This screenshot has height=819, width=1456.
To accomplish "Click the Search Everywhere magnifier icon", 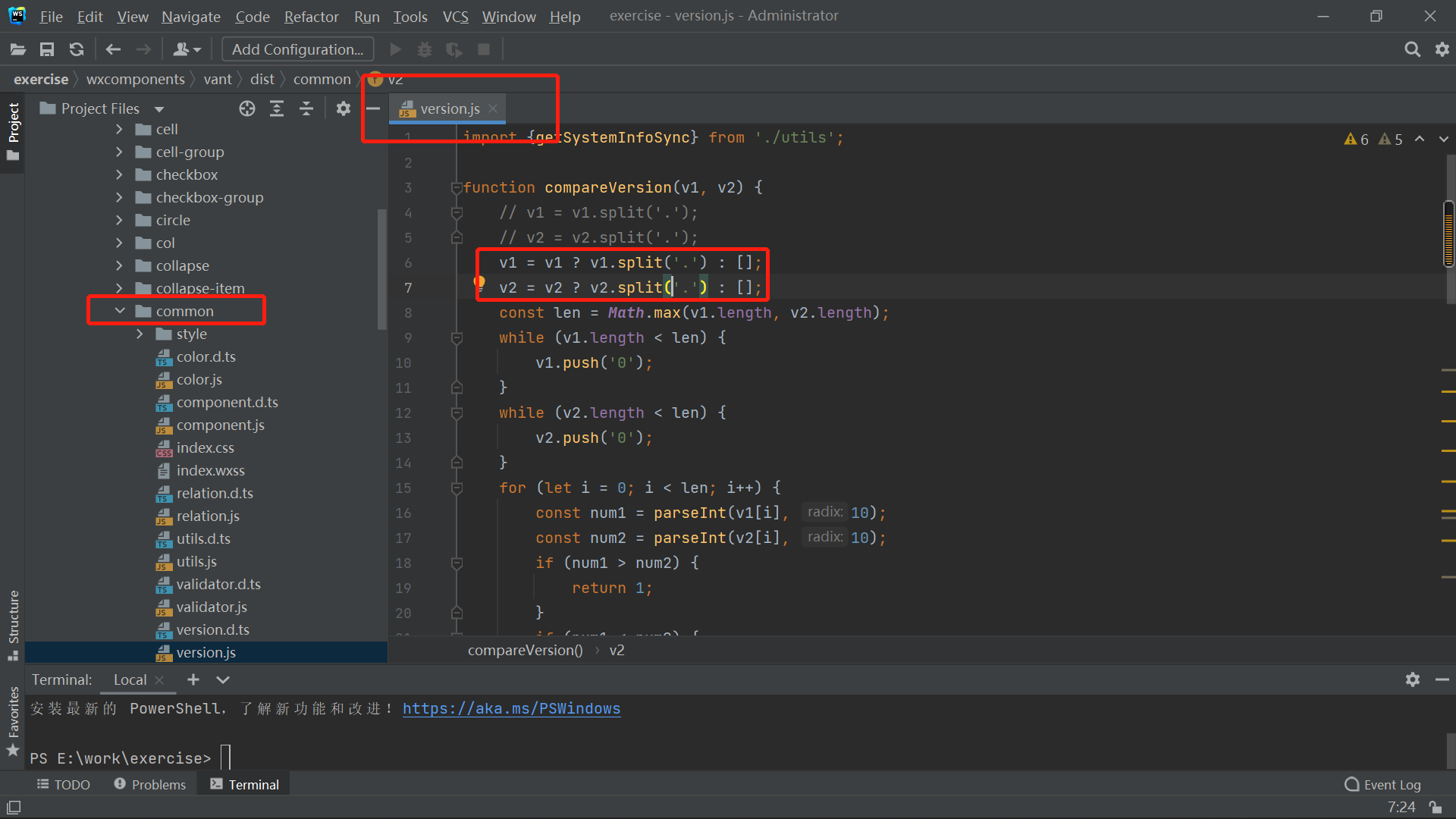I will 1412,49.
